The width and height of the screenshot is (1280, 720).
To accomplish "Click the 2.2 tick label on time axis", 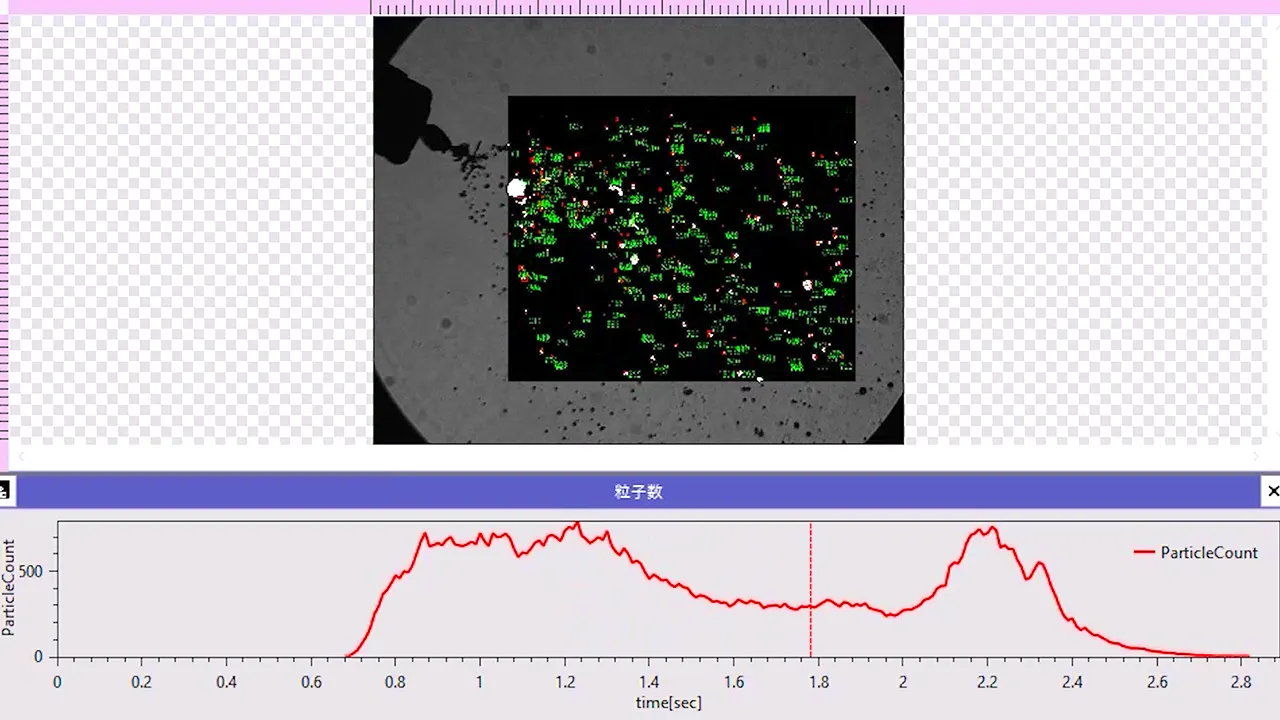I will [987, 682].
